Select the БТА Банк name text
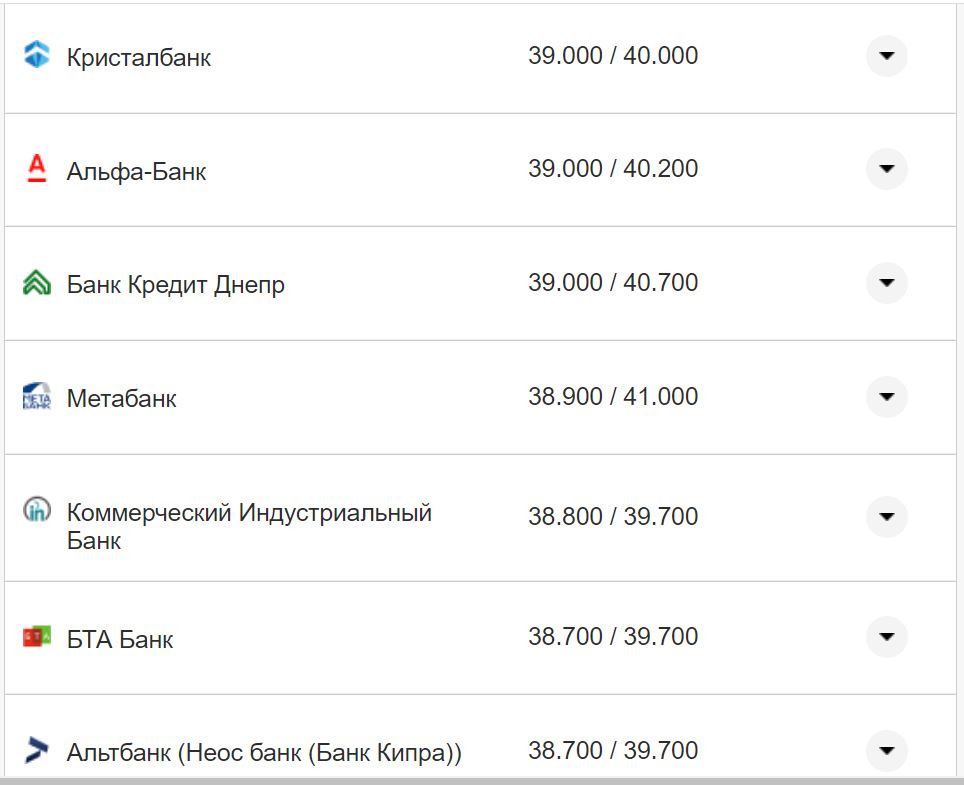The width and height of the screenshot is (964, 785). (119, 639)
